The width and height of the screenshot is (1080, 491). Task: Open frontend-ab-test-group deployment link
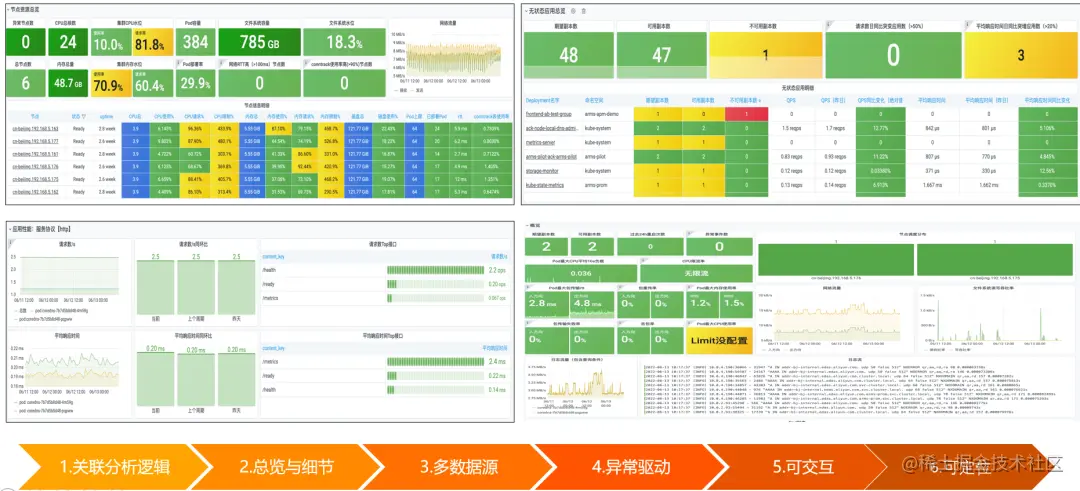[549, 114]
